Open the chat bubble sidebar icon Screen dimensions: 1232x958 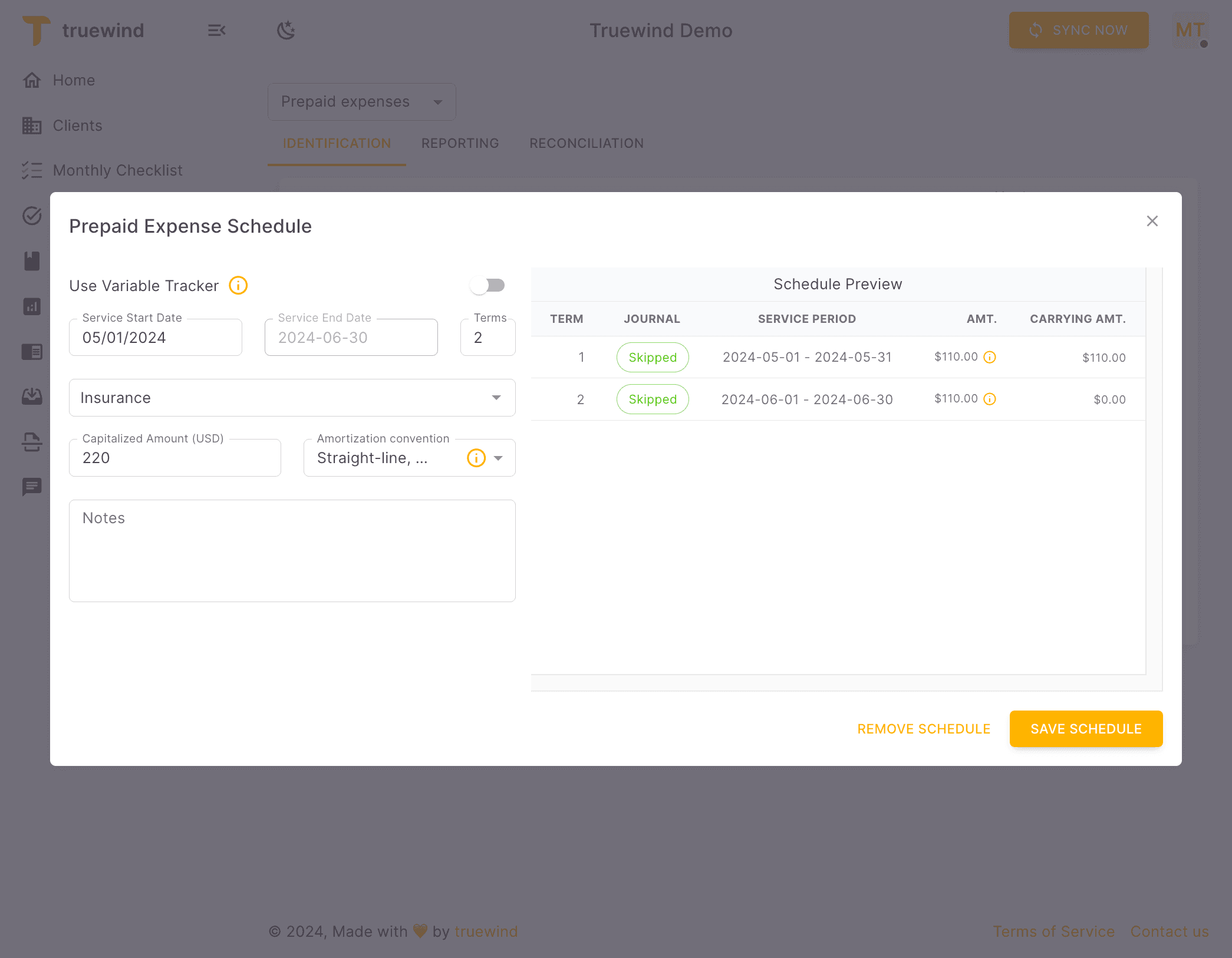(x=32, y=487)
